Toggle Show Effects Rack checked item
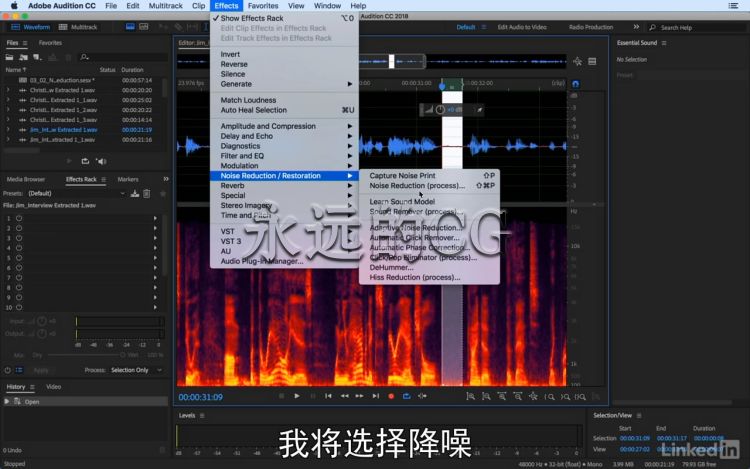The width and height of the screenshot is (750, 469). pos(284,18)
